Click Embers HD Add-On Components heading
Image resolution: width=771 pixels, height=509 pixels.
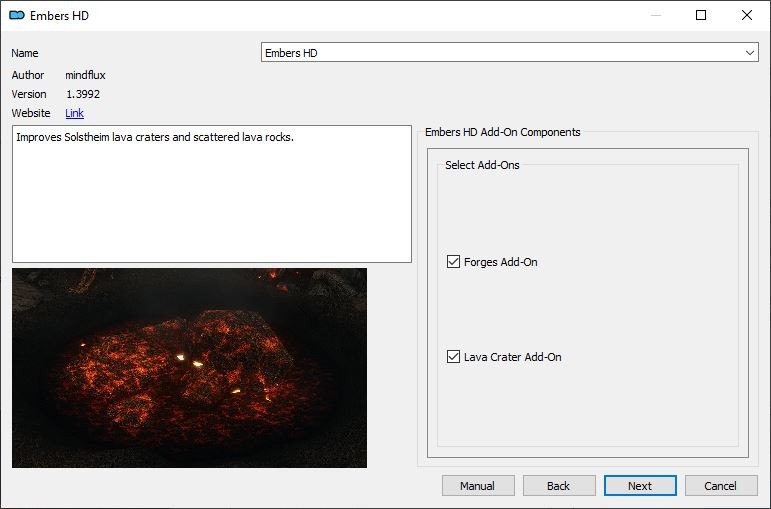[503, 132]
